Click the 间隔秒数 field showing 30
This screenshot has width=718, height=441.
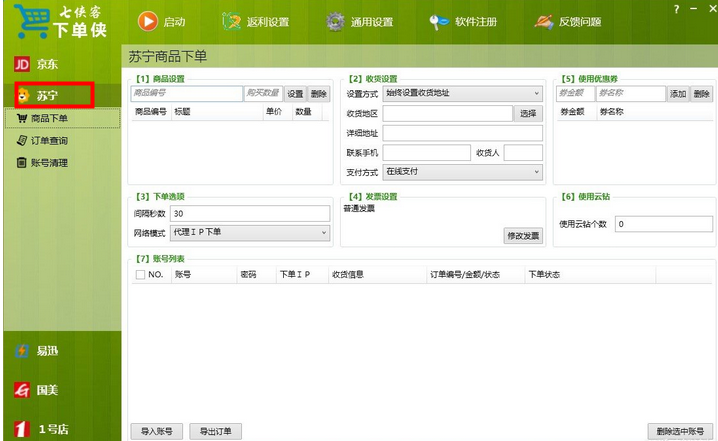click(x=250, y=213)
